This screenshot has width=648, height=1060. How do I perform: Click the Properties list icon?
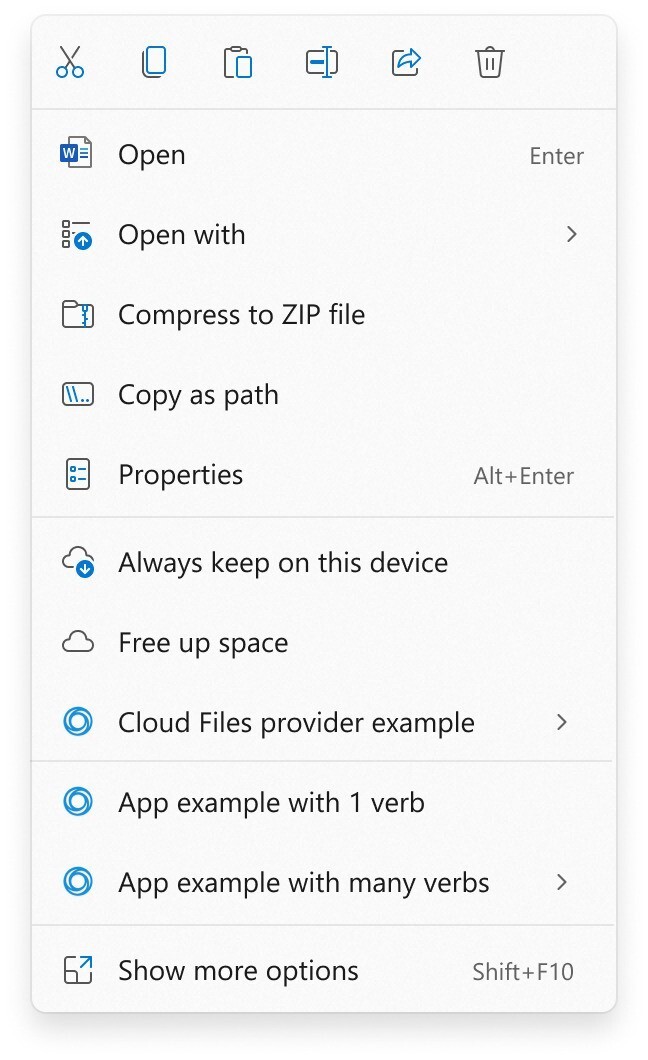(x=77, y=475)
